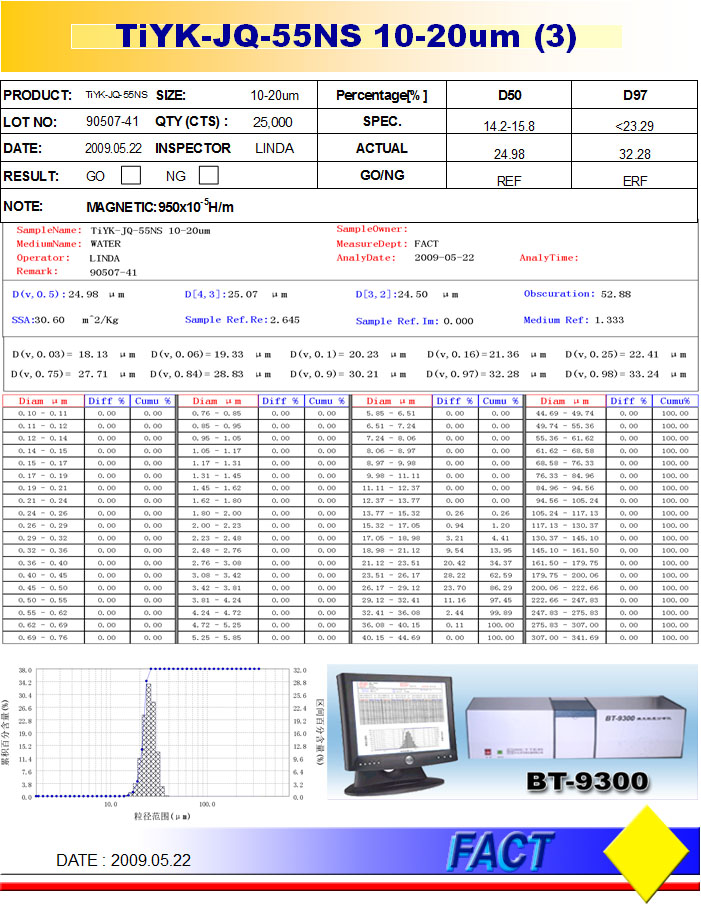The height and width of the screenshot is (904, 701).
Task: Check the GO result checkbox
Action: [x=131, y=175]
